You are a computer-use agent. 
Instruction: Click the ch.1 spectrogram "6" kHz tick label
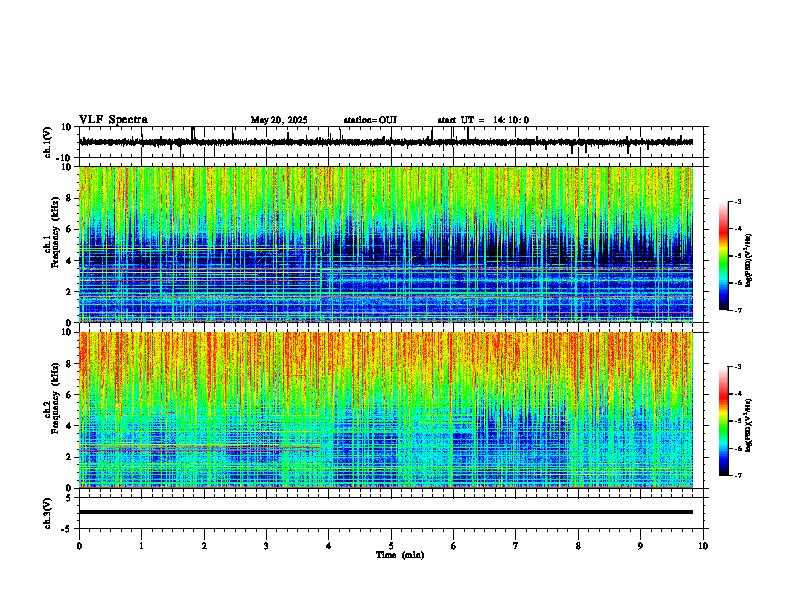(x=70, y=229)
